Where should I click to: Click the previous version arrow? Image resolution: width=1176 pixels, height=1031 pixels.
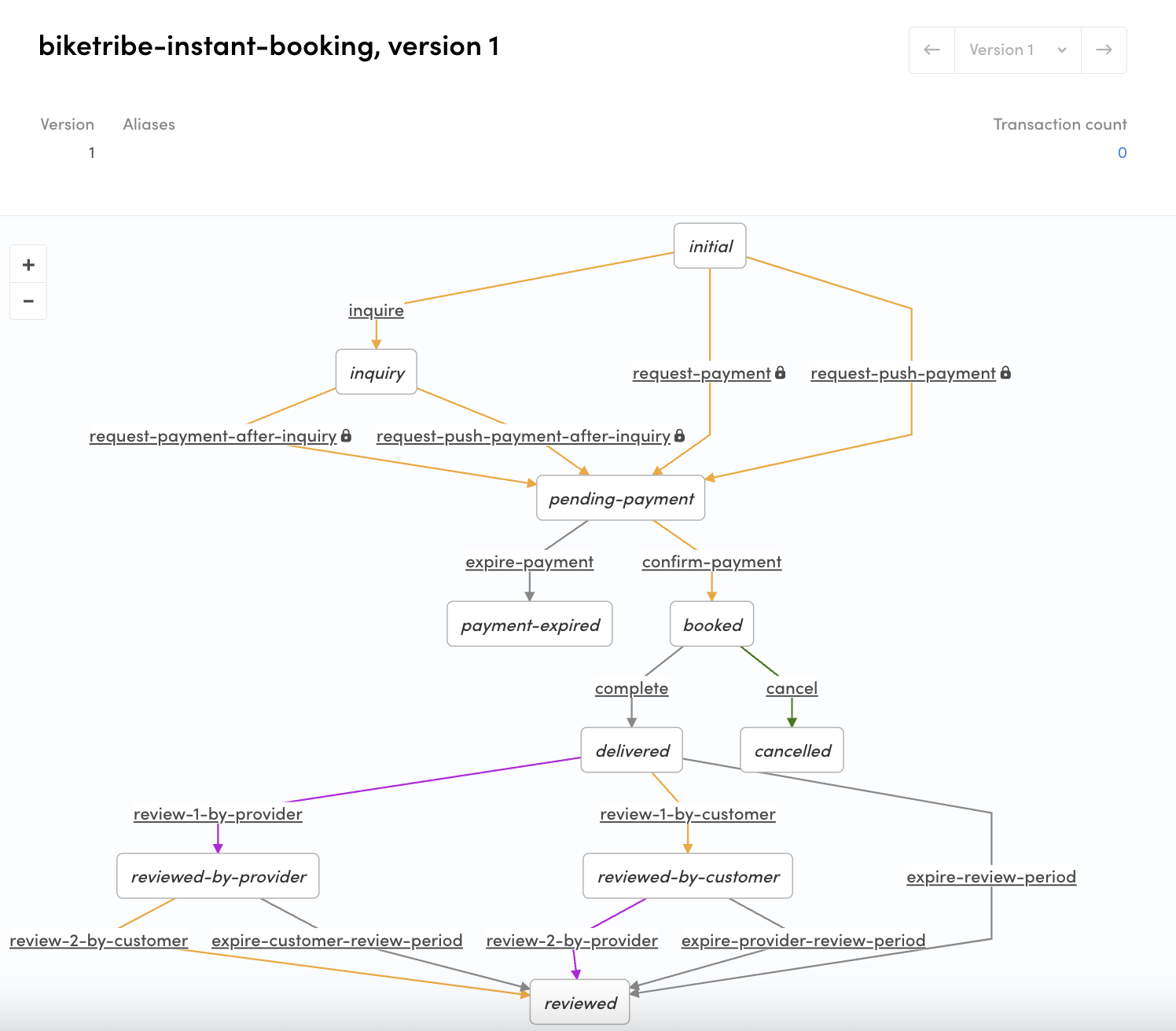tap(931, 50)
